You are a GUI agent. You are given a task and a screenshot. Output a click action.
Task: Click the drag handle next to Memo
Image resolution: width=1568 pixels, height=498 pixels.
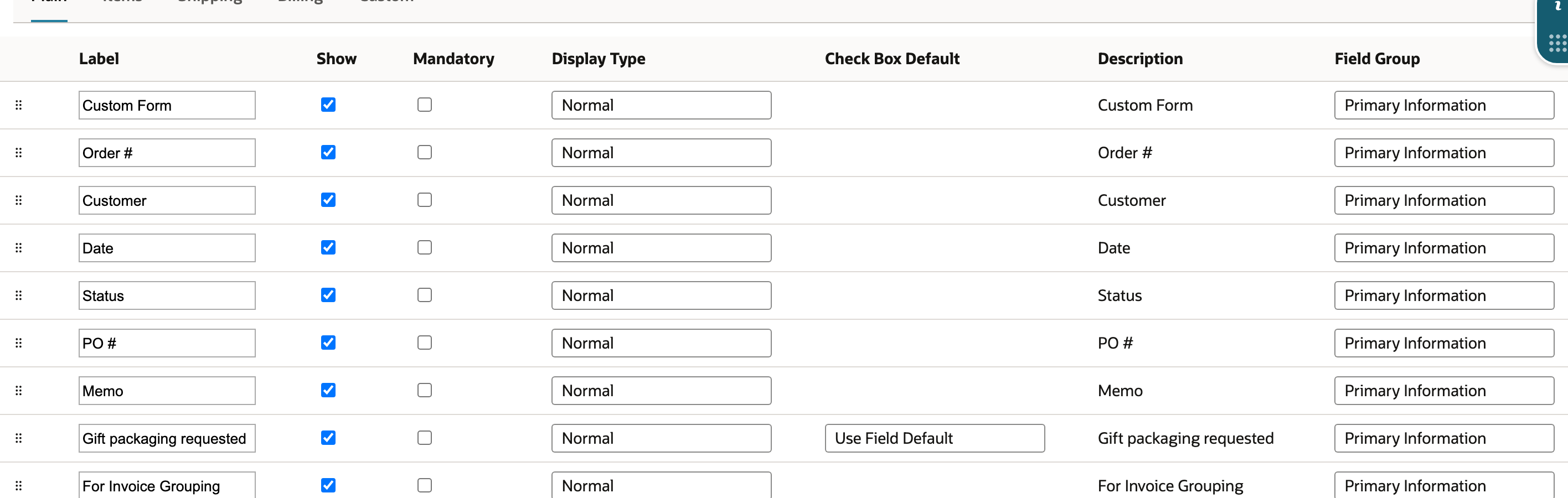(x=18, y=390)
